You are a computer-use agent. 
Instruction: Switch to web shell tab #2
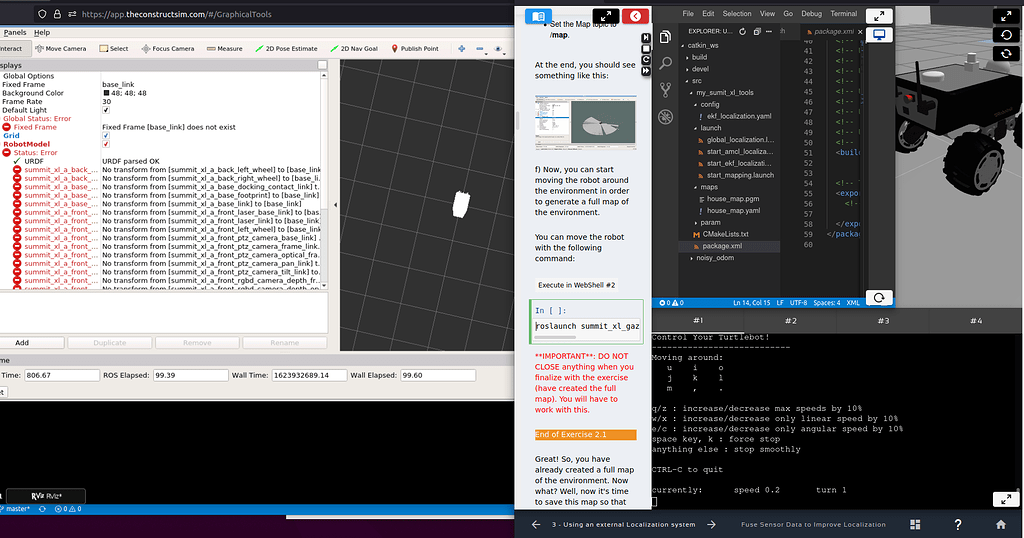coord(790,321)
